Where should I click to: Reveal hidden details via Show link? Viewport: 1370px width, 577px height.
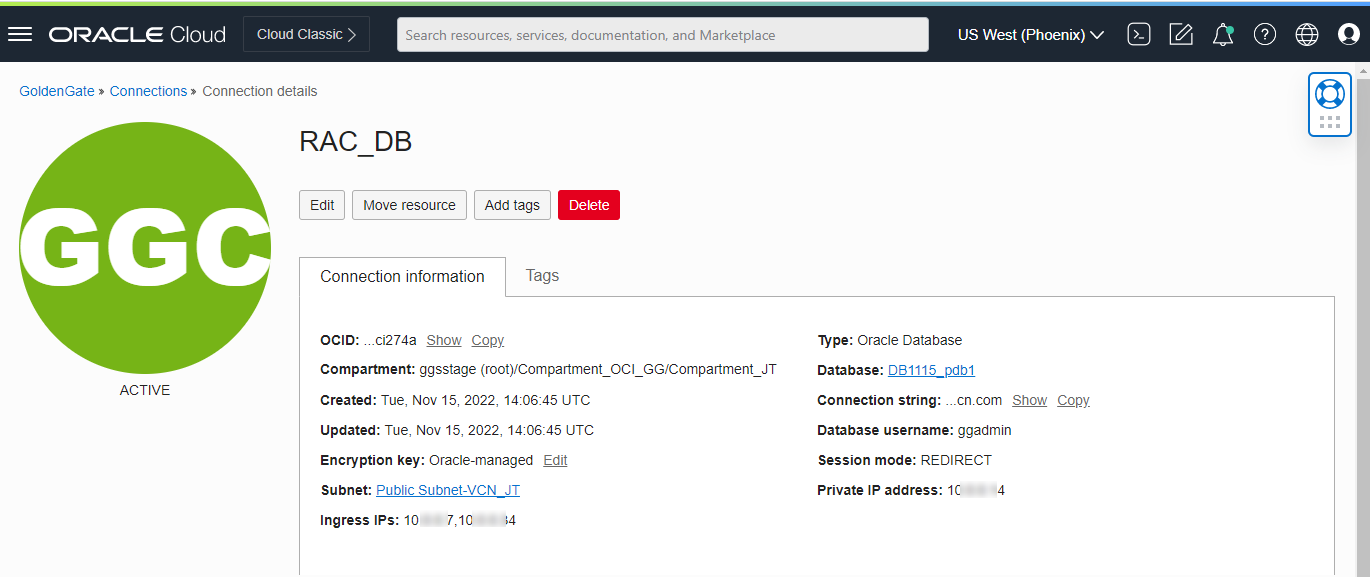pyautogui.click(x=444, y=340)
